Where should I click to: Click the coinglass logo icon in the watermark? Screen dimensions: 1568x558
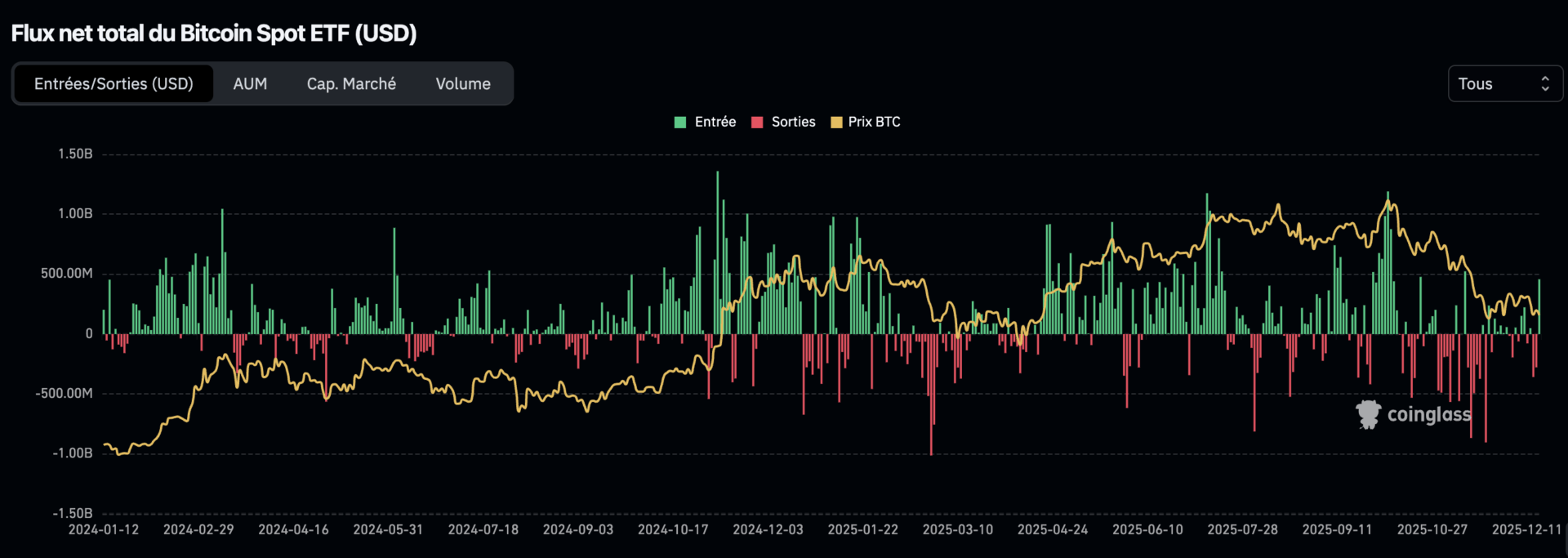[x=1368, y=414]
